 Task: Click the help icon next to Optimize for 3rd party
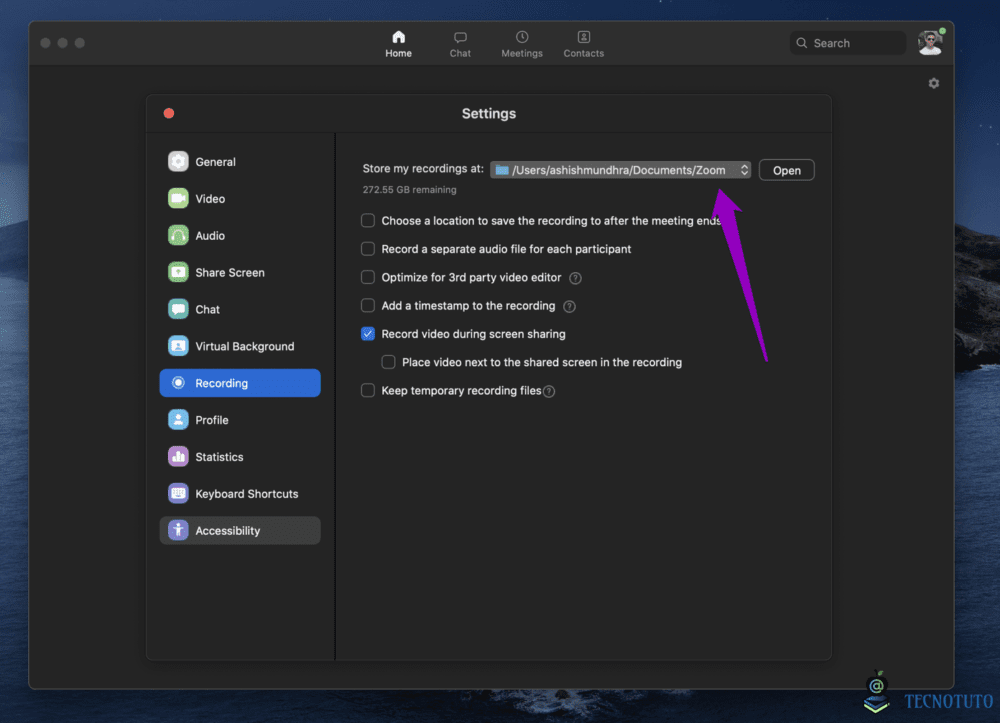click(x=575, y=278)
